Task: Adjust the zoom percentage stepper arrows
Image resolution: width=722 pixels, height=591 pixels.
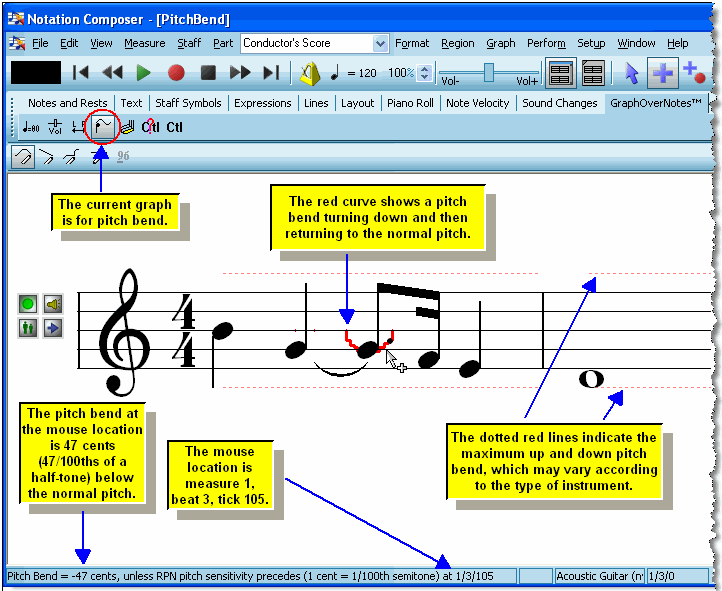Action: [x=425, y=73]
